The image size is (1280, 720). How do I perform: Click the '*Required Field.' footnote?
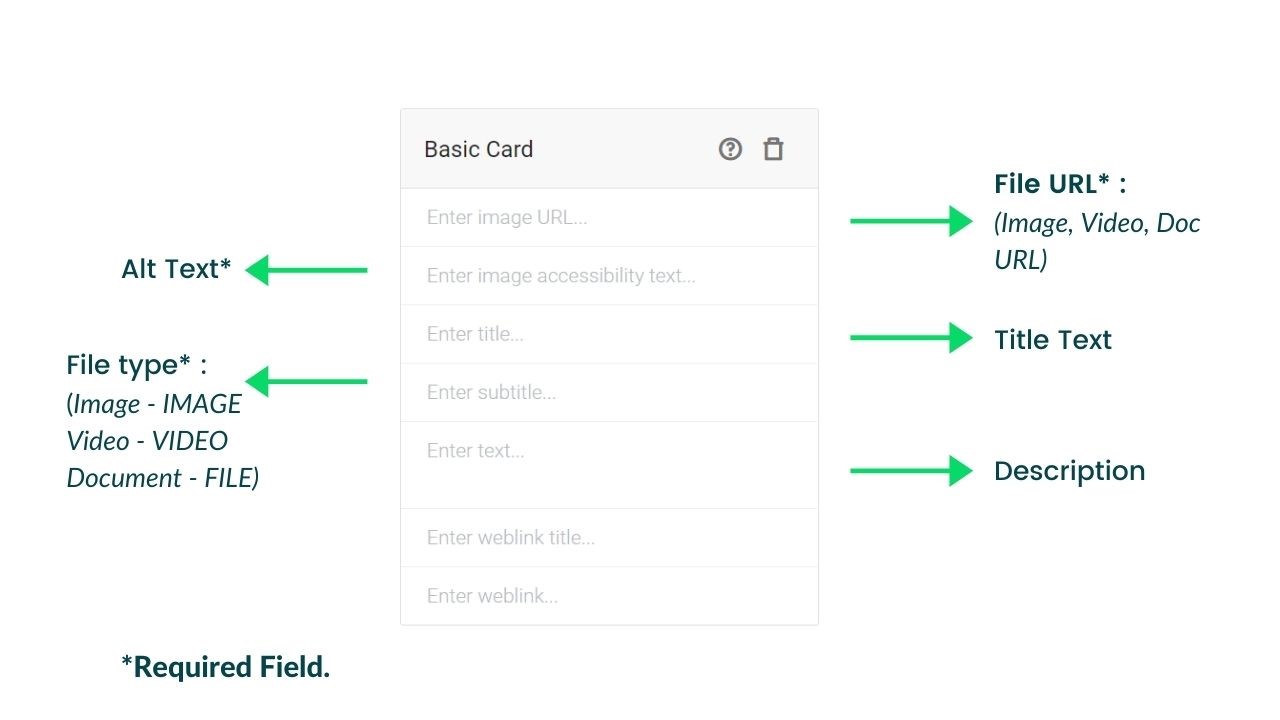point(225,667)
